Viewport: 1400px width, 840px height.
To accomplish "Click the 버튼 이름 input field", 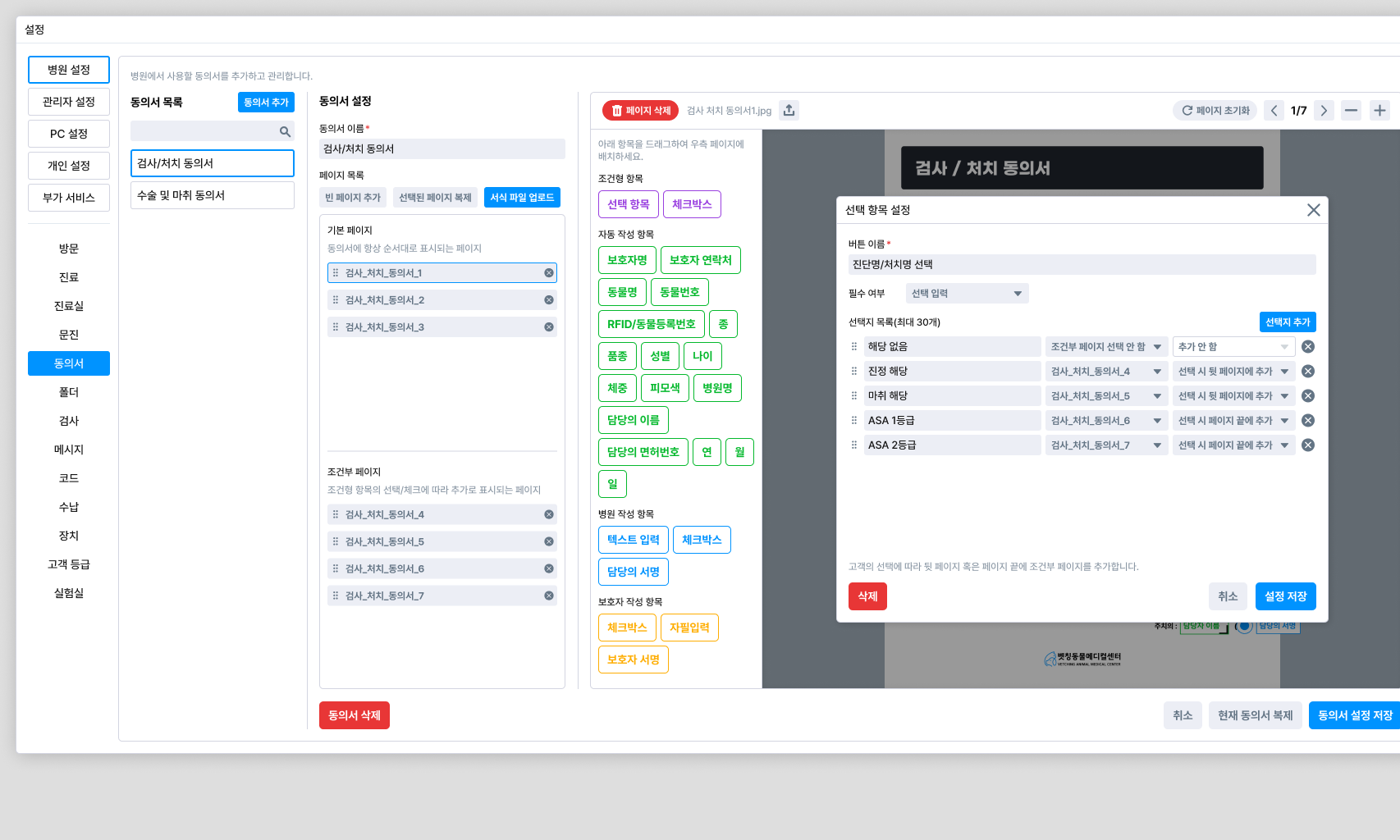I will point(1082,264).
